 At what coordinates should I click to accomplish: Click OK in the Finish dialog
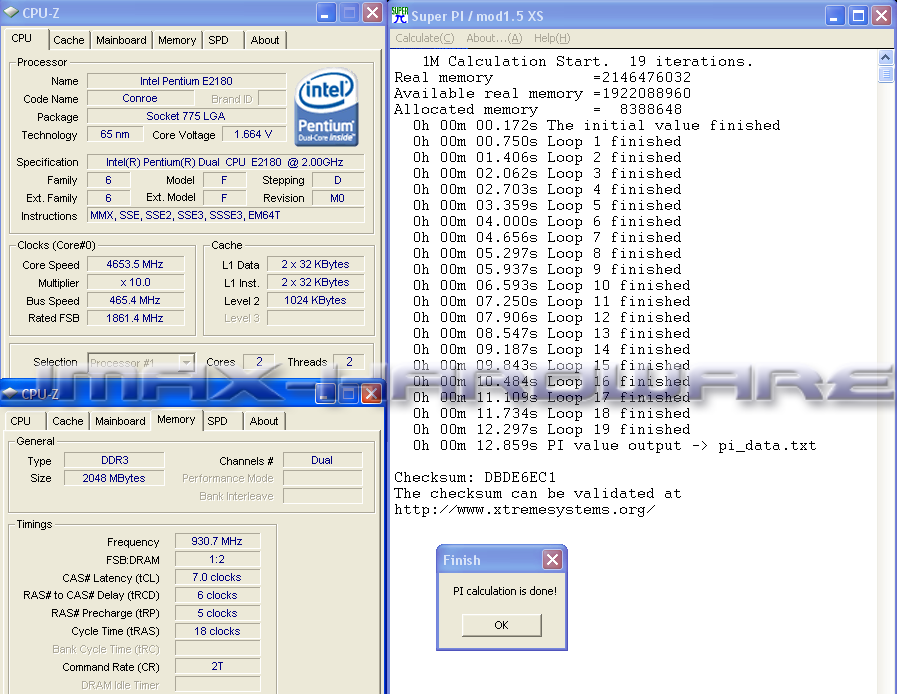[502, 625]
